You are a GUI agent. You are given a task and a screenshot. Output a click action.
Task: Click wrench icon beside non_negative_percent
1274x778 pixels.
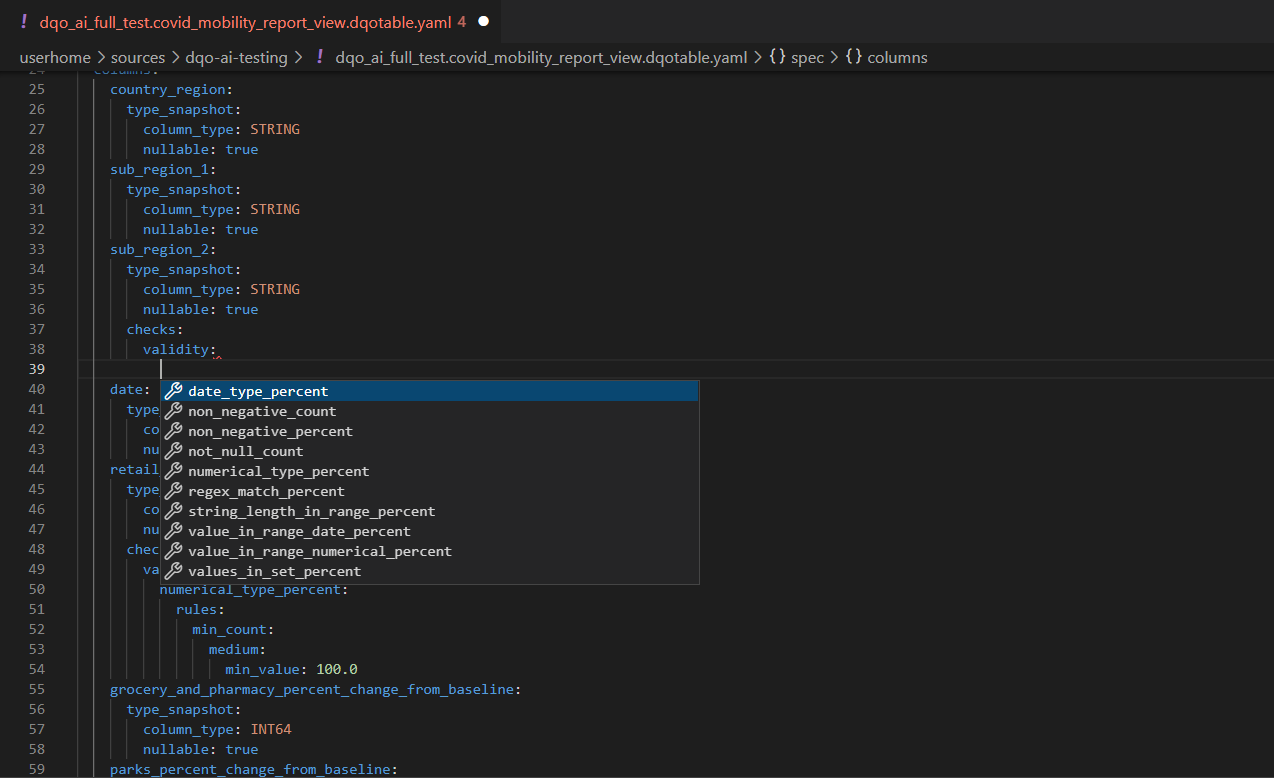coord(173,431)
